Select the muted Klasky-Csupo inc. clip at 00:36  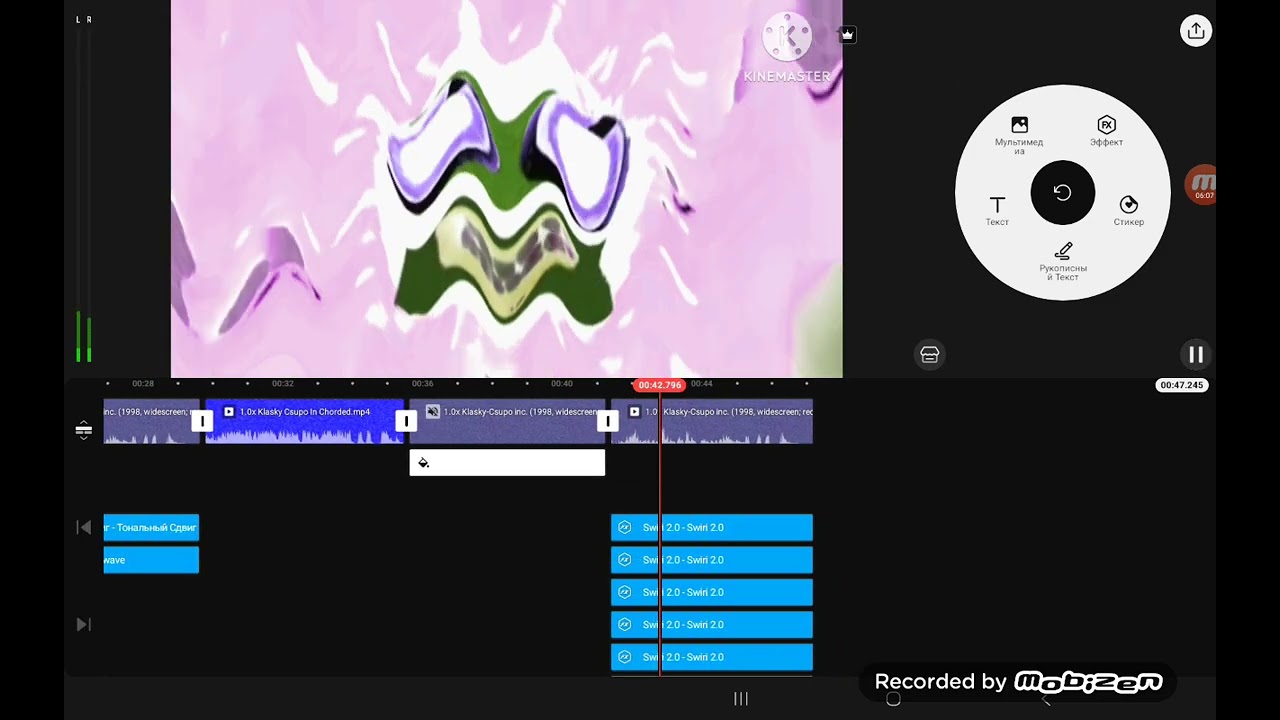507,422
